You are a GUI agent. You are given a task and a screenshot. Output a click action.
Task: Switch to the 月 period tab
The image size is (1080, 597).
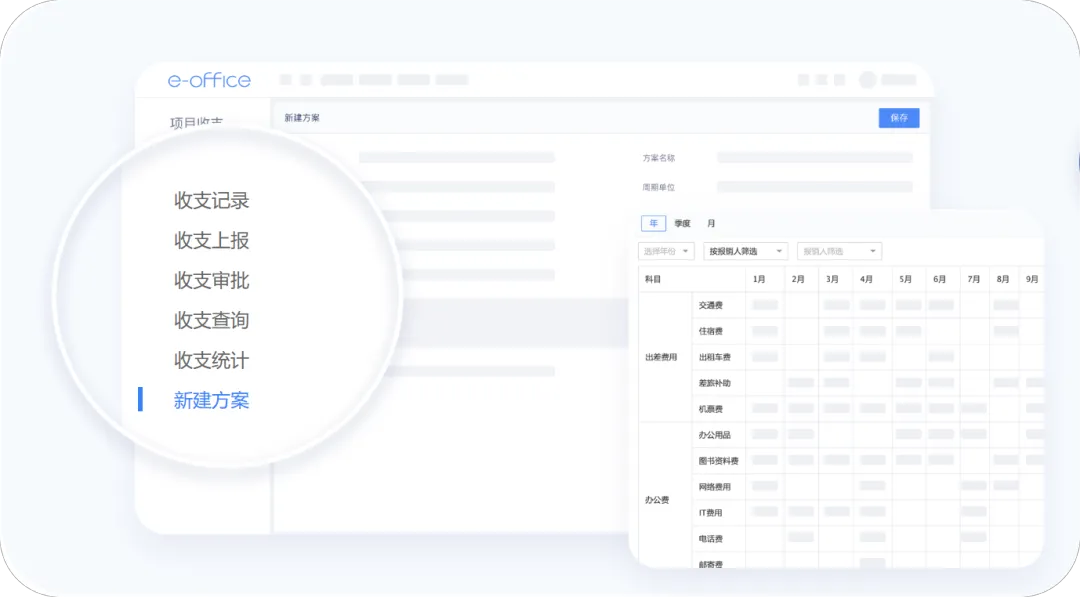(x=711, y=224)
